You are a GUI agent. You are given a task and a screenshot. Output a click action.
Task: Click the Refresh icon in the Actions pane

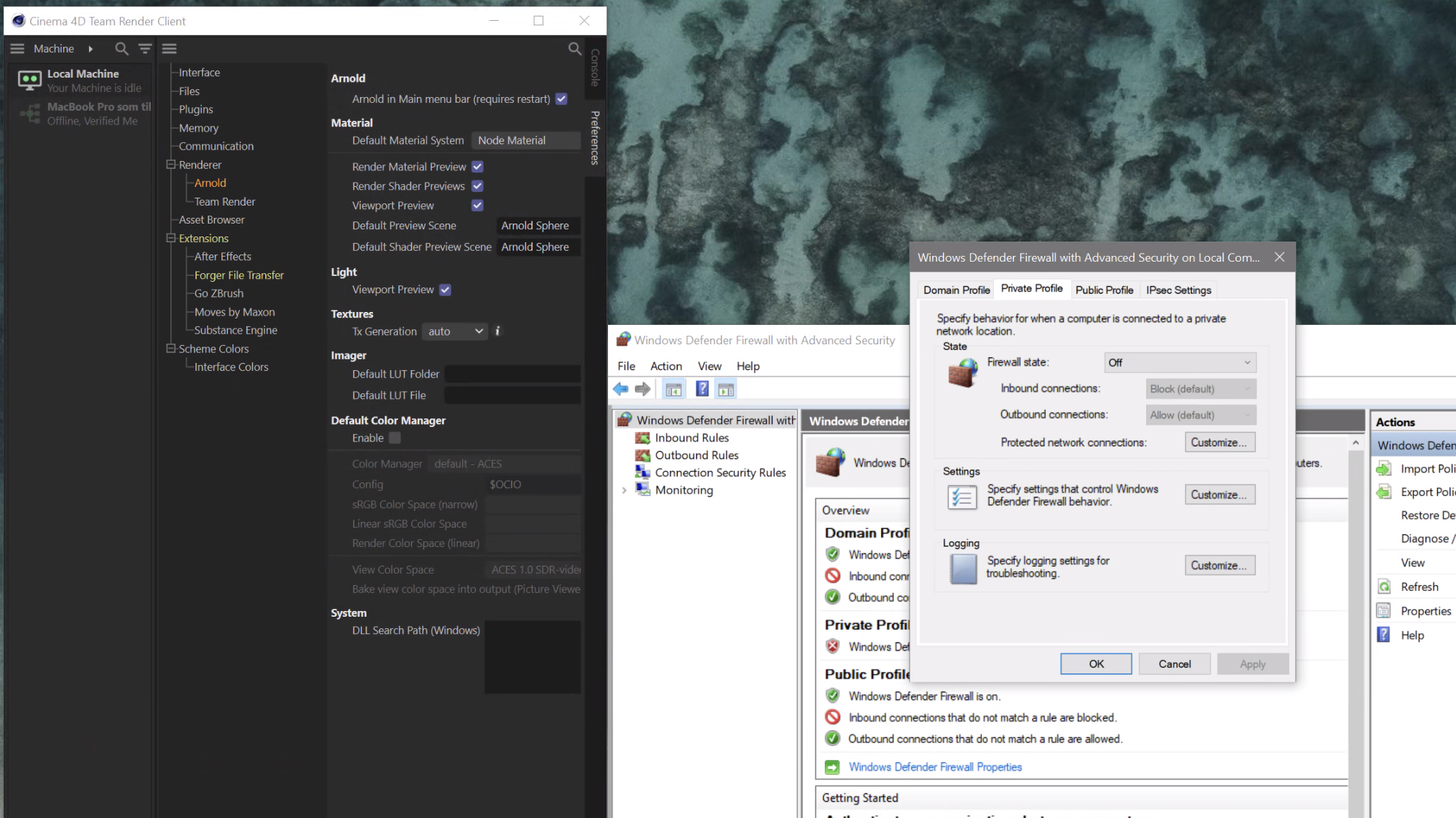coord(1384,586)
